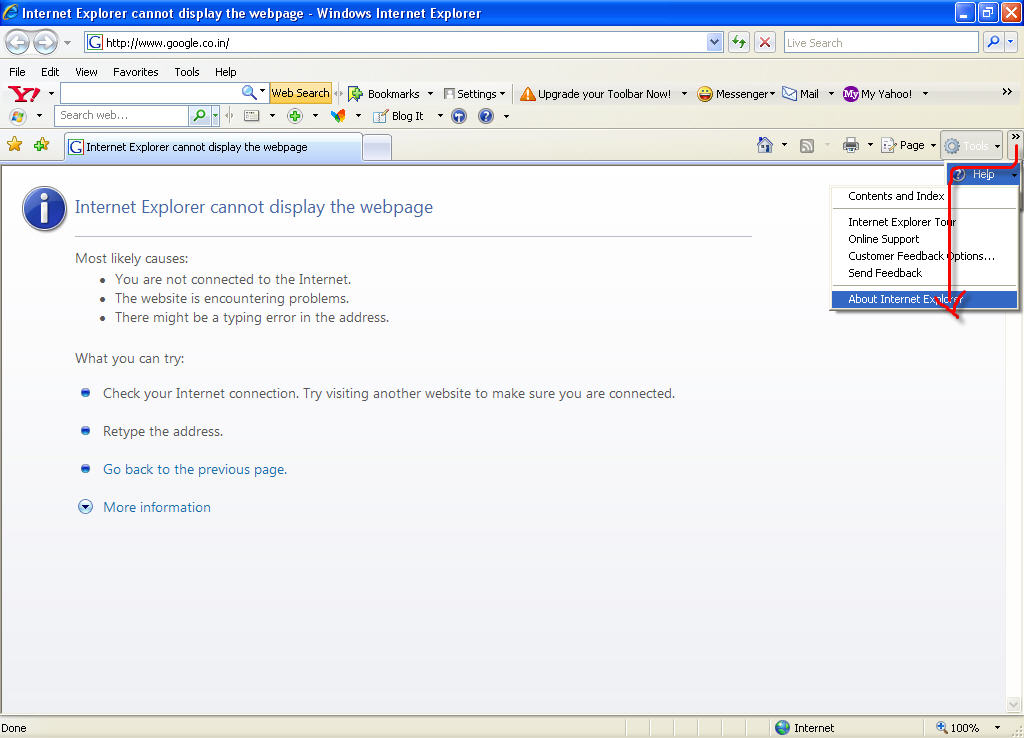The image size is (1024, 738).
Task: Click the green plus toolbar icon
Action: click(x=295, y=116)
